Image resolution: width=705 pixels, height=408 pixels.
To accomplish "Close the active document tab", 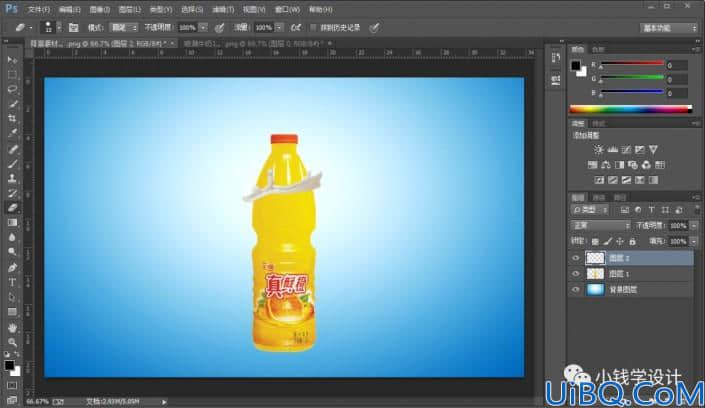I will pos(173,44).
